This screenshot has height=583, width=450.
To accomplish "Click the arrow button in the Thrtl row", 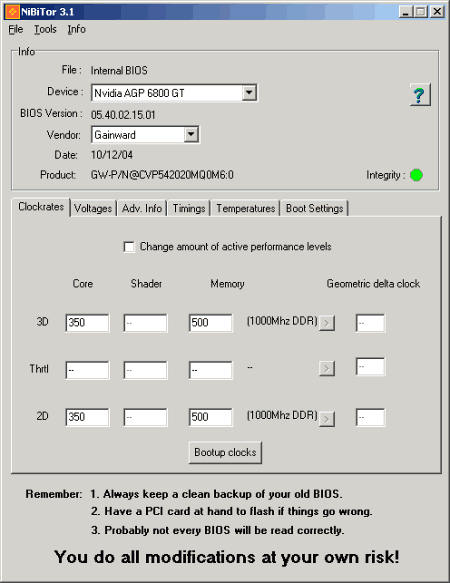I will (327, 368).
